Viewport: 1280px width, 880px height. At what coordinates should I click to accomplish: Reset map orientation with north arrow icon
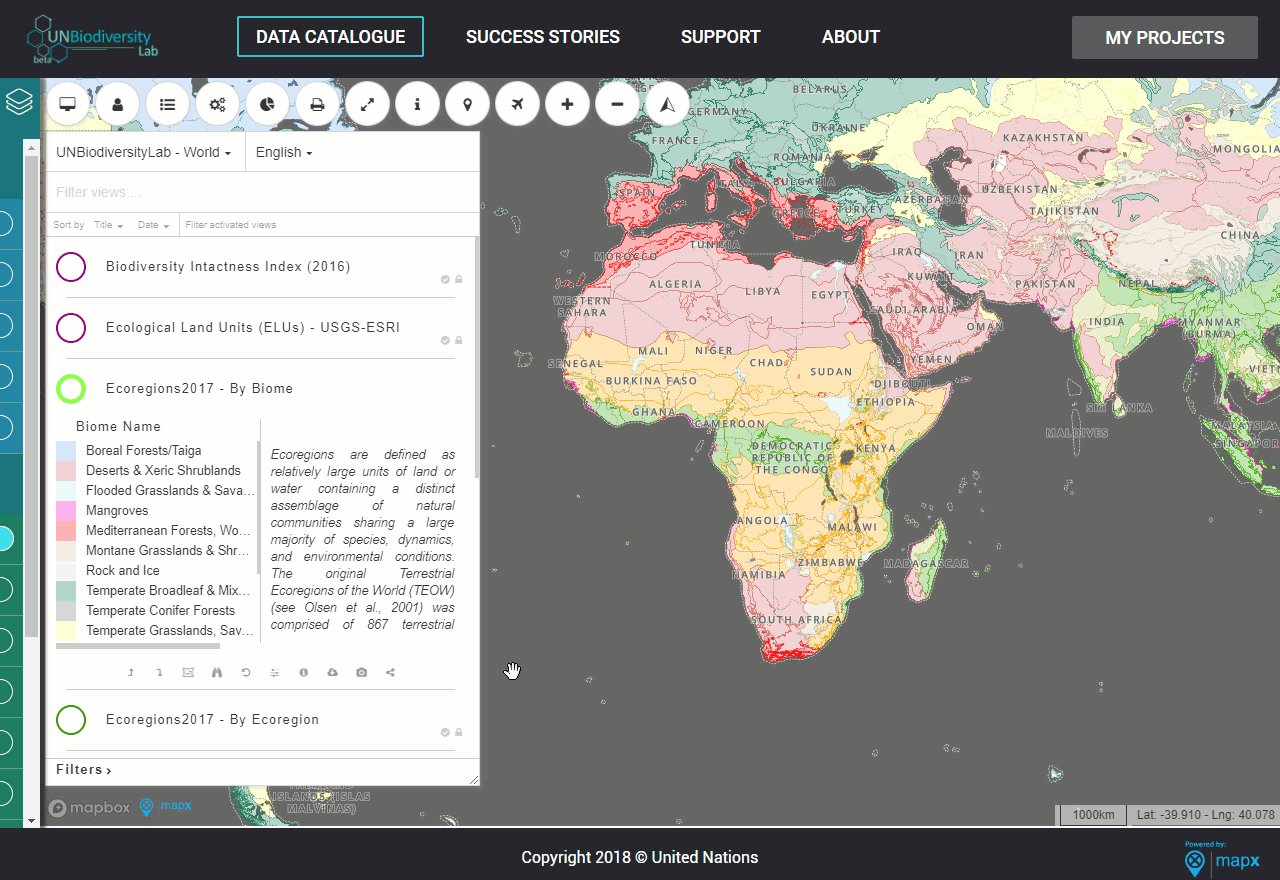coord(668,104)
